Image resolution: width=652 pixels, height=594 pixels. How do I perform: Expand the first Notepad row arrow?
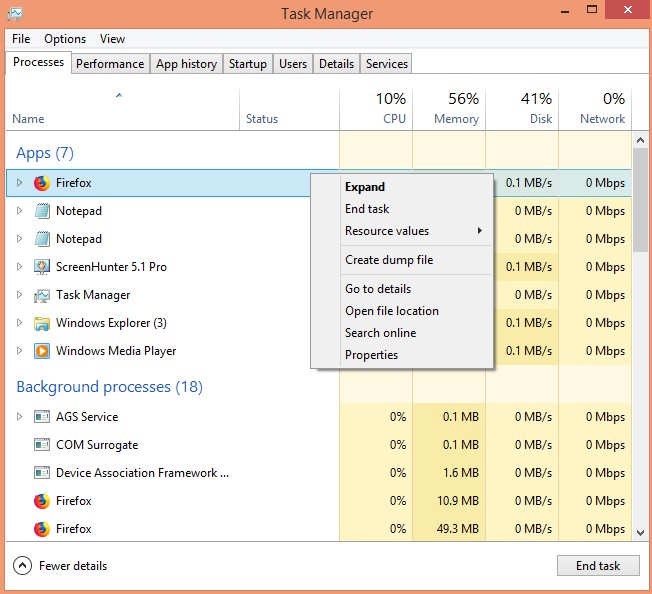coord(19,211)
